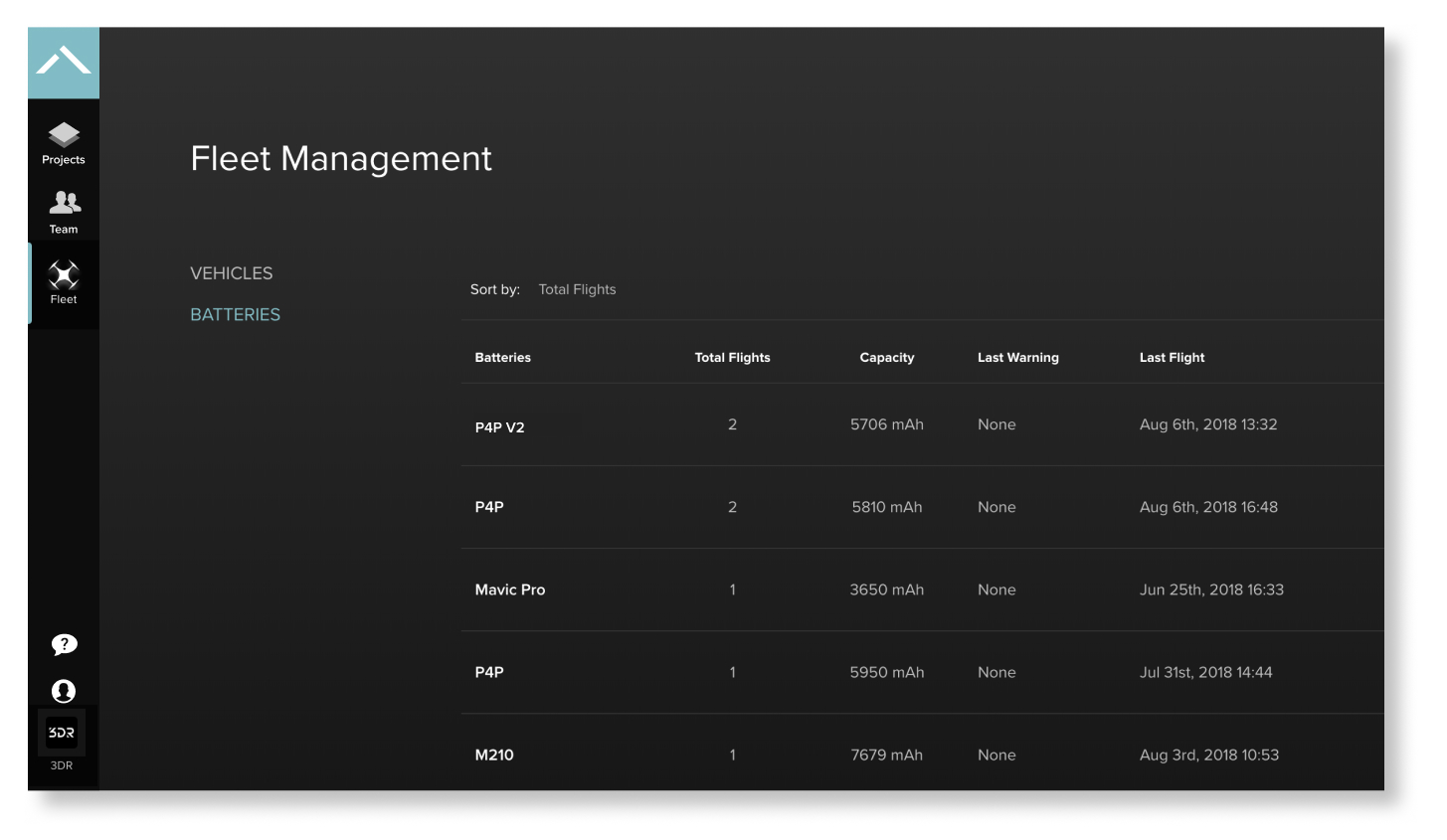This screenshot has height=840, width=1447.
Task: Switch to the VEHICLES tab
Action: [232, 273]
